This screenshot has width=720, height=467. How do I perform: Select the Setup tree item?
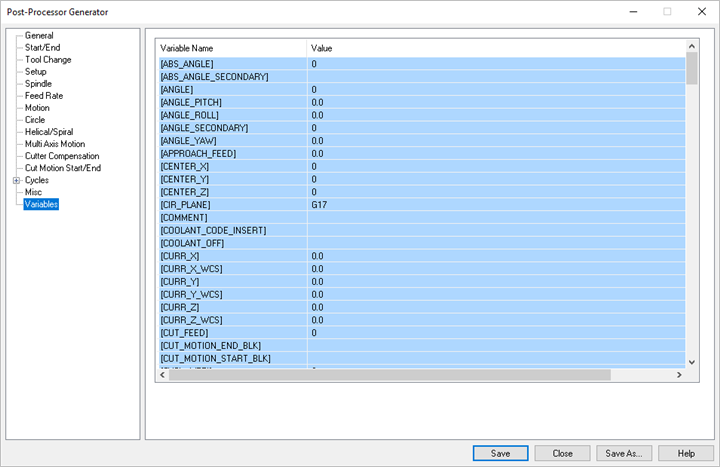(35, 72)
